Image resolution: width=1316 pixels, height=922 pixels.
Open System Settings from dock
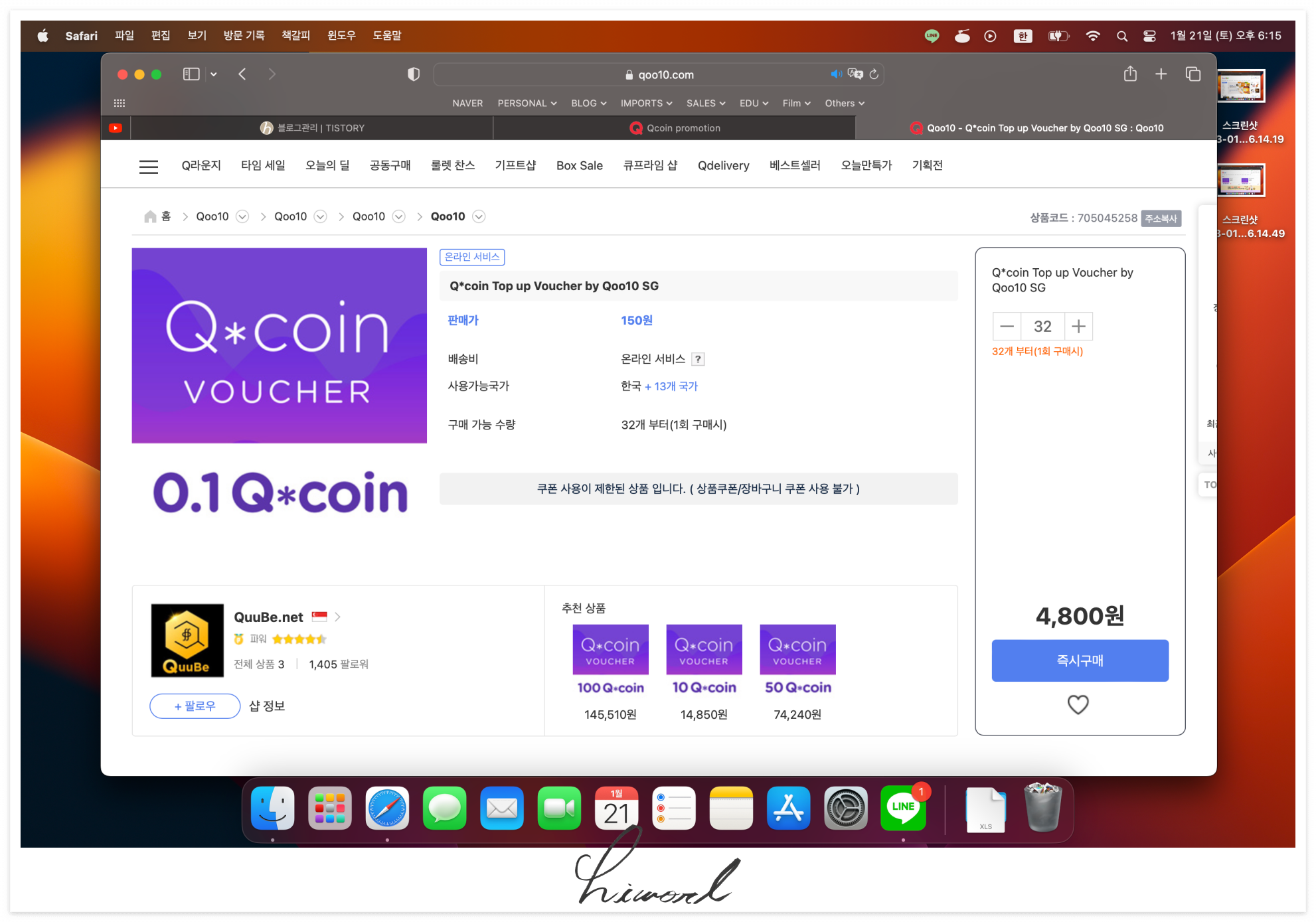tap(846, 808)
